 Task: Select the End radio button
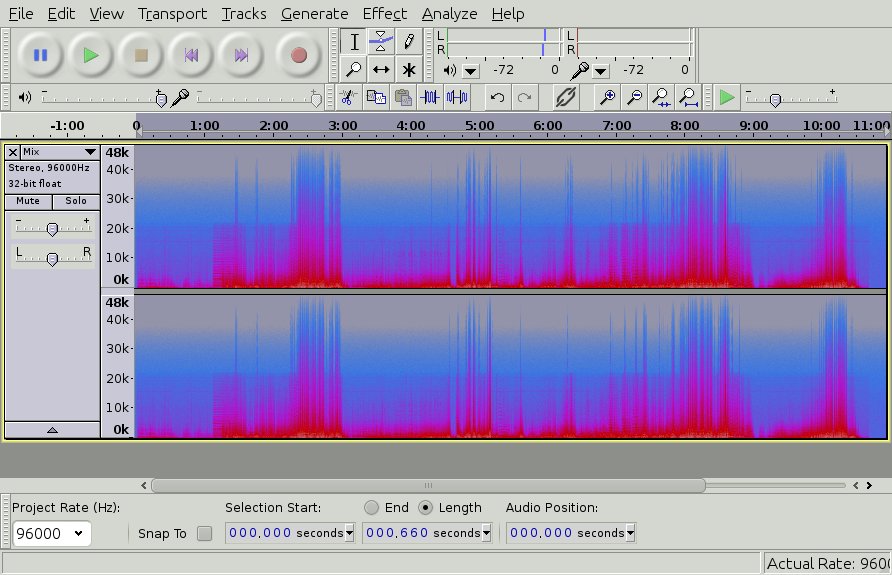[x=371, y=507]
